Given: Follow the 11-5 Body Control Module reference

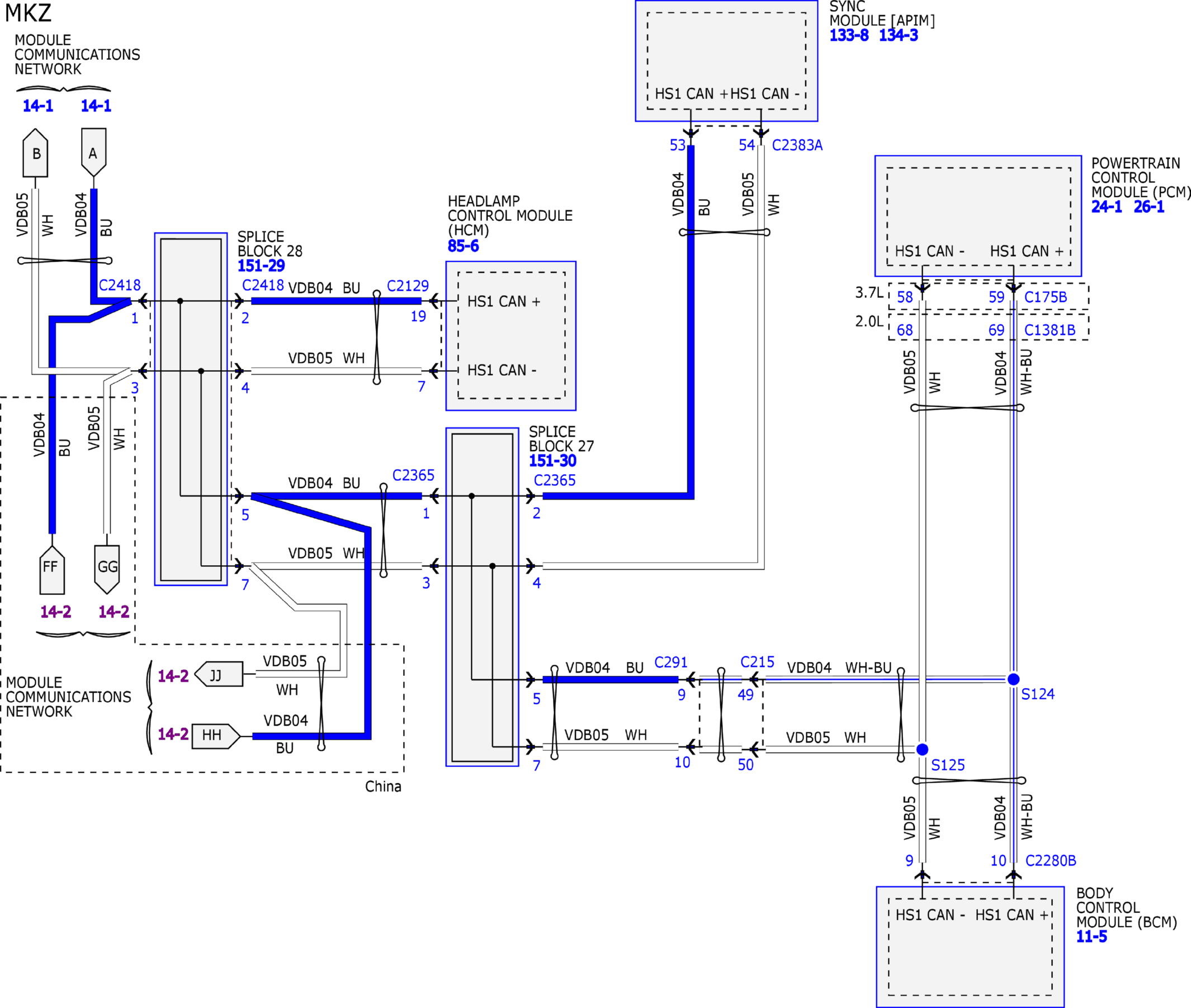Looking at the screenshot, I should tap(1091, 936).
